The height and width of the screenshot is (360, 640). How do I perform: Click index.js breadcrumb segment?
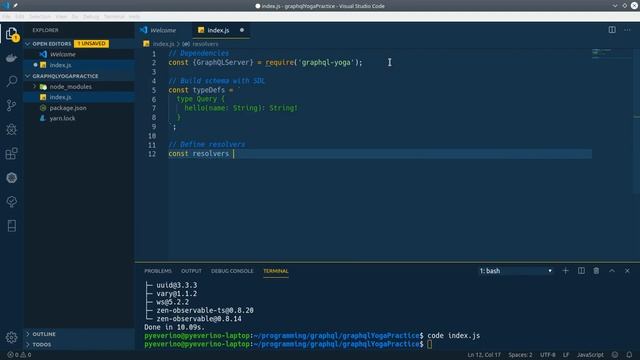tap(163, 44)
